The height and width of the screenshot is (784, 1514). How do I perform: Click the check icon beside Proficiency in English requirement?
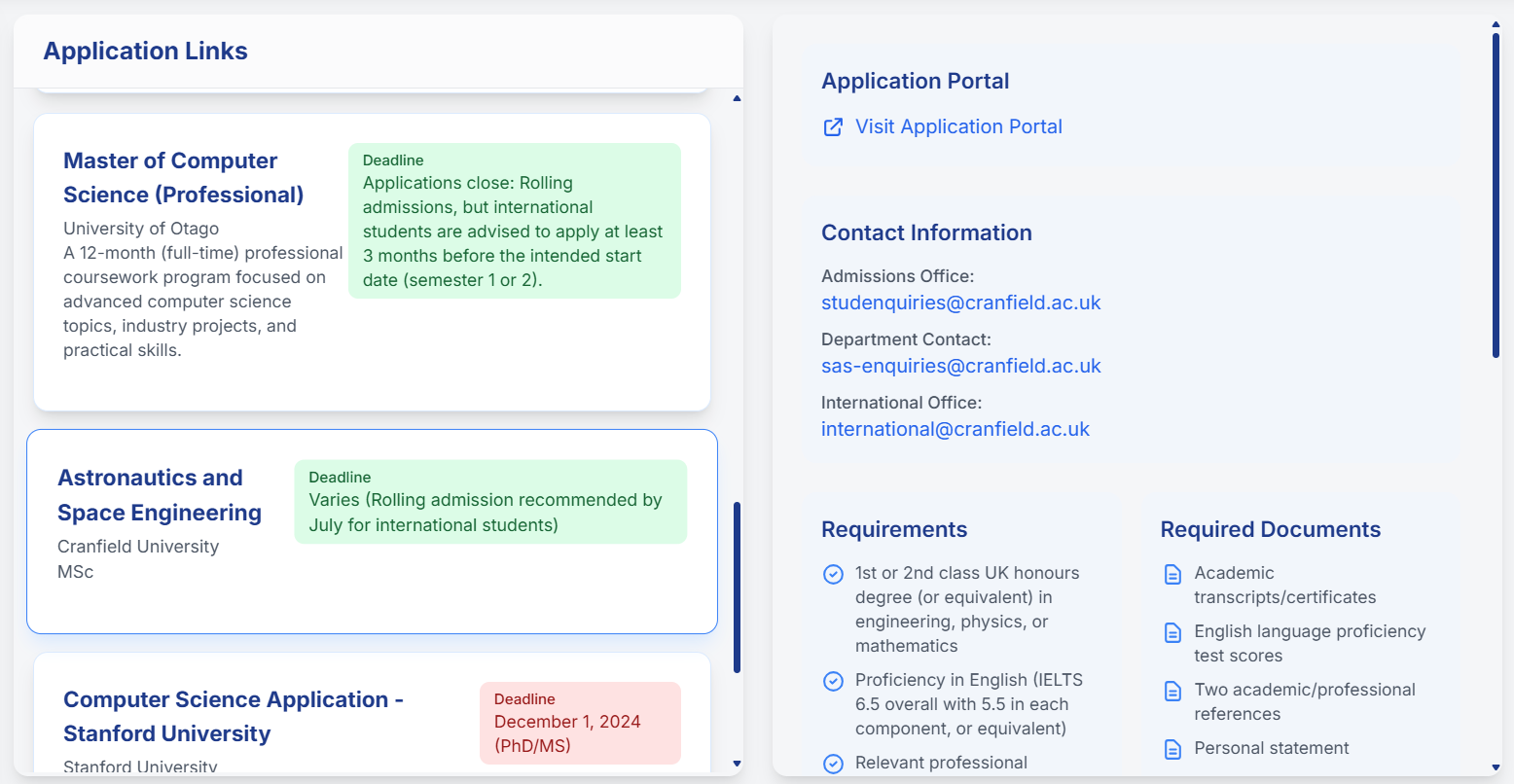[833, 681]
